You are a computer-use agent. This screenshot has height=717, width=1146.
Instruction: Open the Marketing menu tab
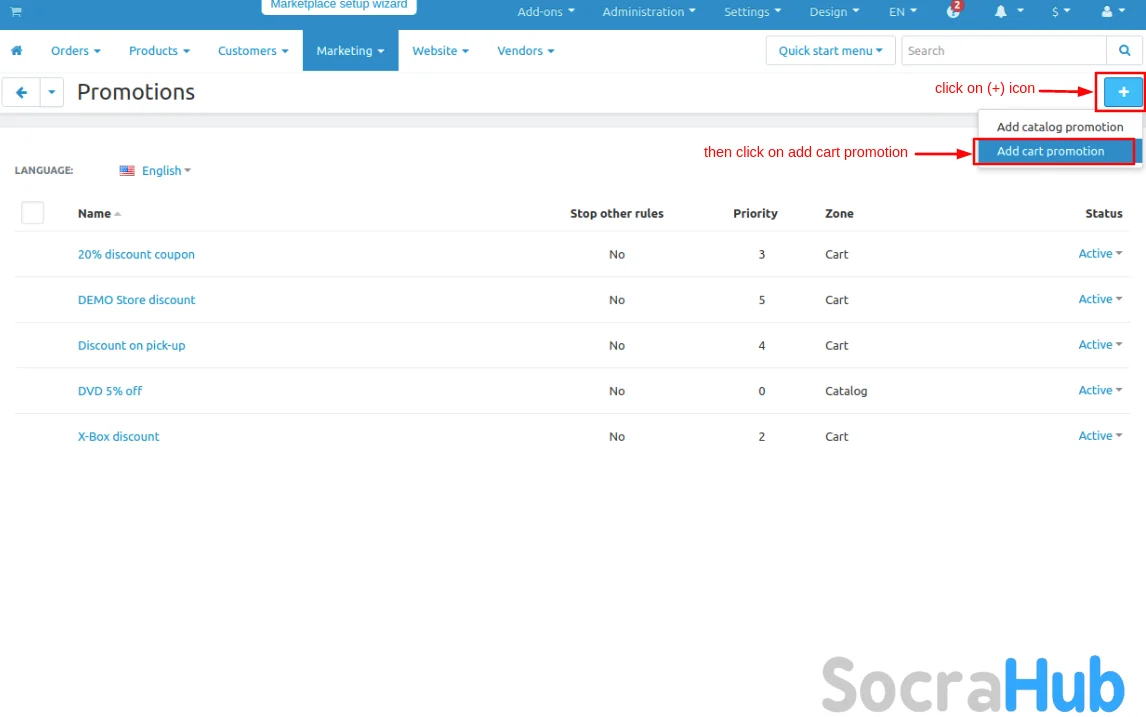[x=350, y=51]
